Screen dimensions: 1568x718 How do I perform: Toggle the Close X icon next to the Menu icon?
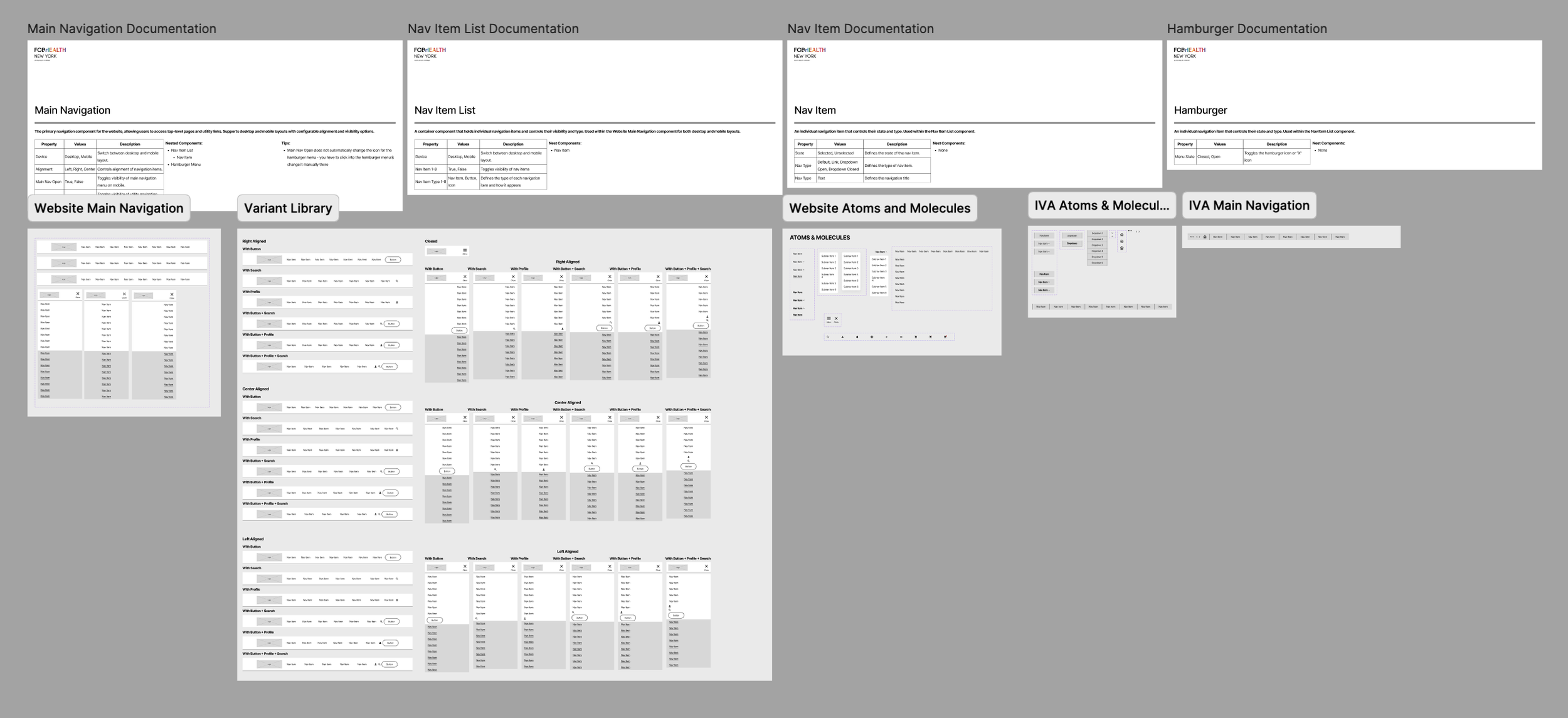[836, 318]
